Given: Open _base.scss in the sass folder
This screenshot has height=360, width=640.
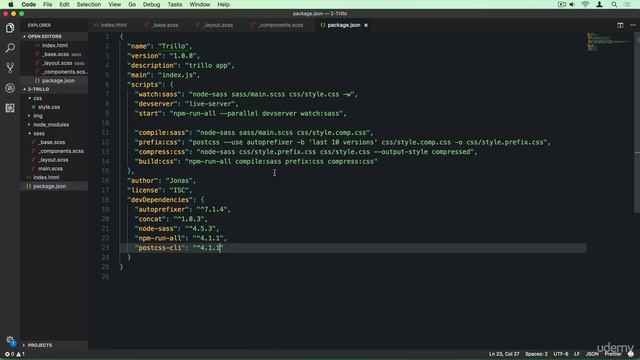Looking at the screenshot, I should coord(51,142).
